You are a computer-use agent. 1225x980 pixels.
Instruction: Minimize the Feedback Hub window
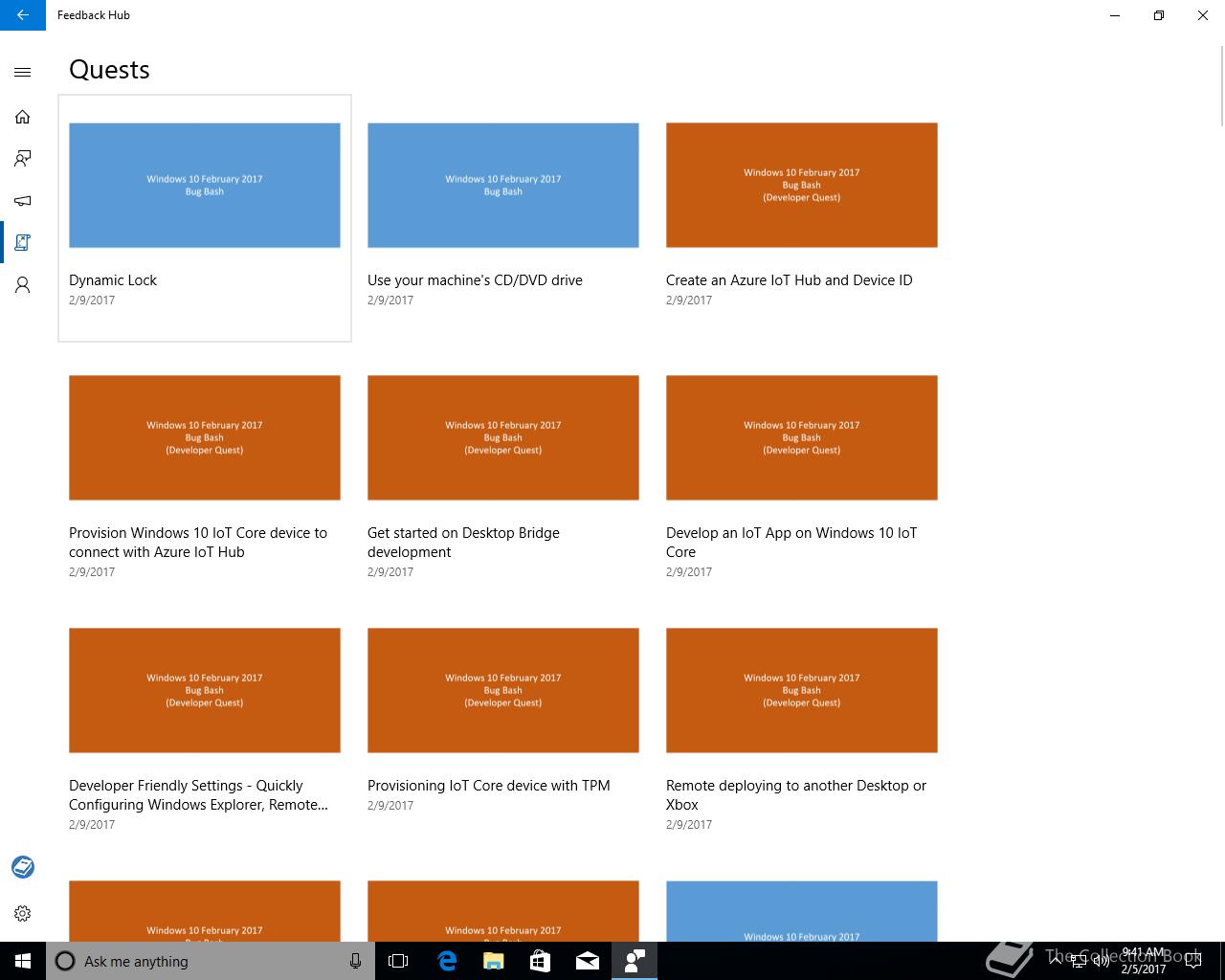(1115, 15)
